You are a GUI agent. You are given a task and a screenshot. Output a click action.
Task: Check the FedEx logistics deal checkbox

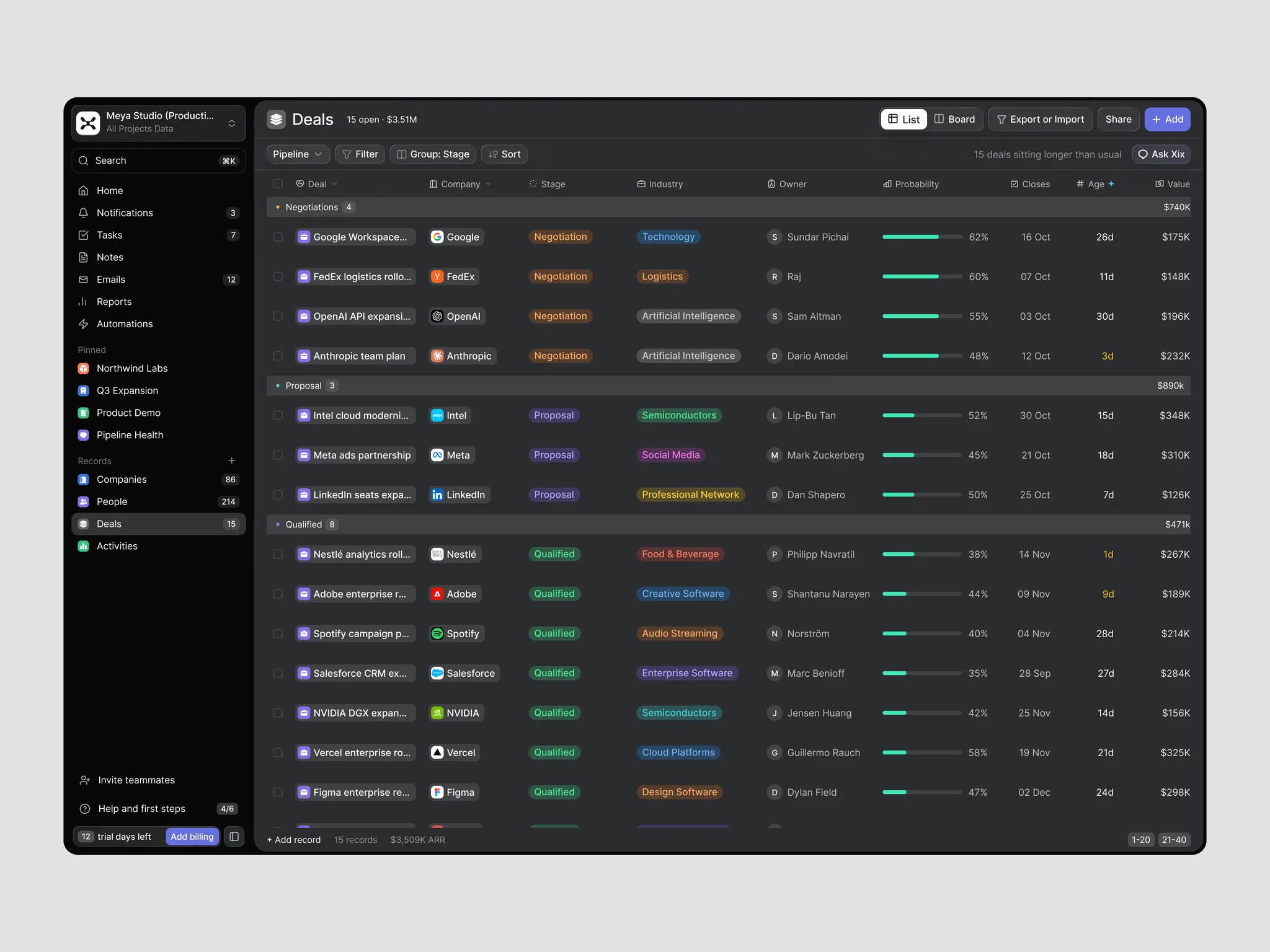point(278,276)
